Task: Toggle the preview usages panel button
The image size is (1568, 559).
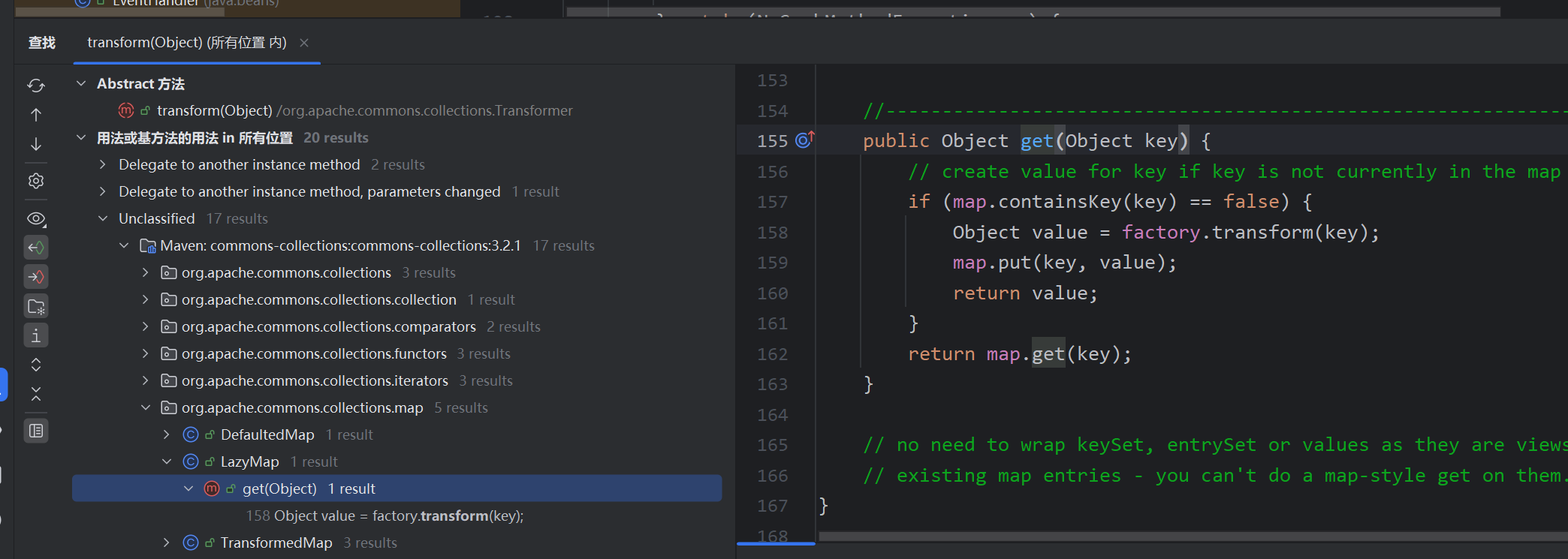Action: pyautogui.click(x=36, y=431)
